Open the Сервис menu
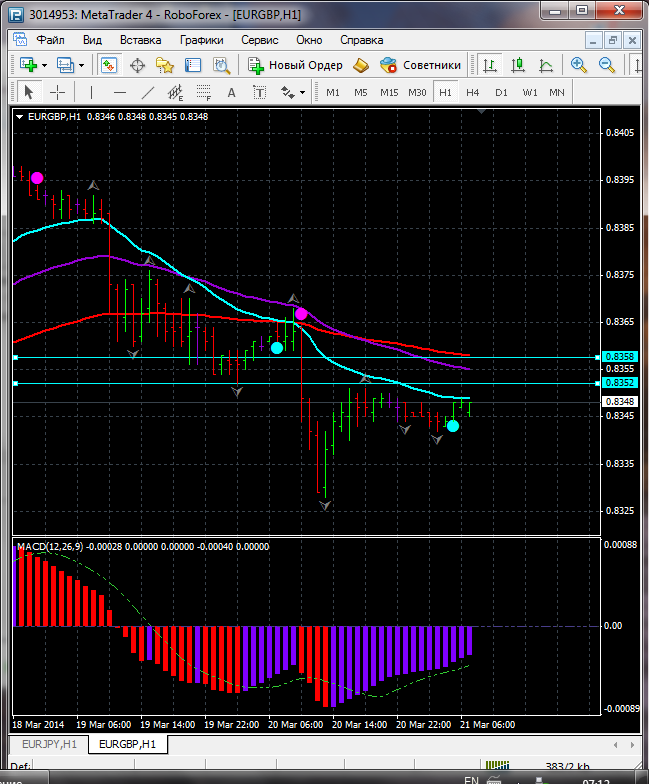The height and width of the screenshot is (784, 650). tap(260, 40)
